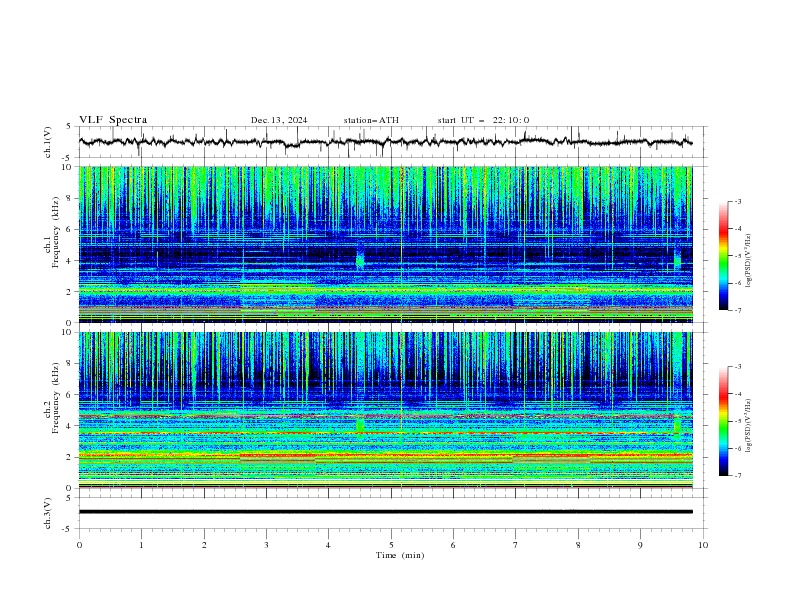Image resolution: width=792 pixels, height=612 pixels.
Task: Click the ch.2 burst near 4 kHz at 9.6 min
Action: click(x=677, y=424)
